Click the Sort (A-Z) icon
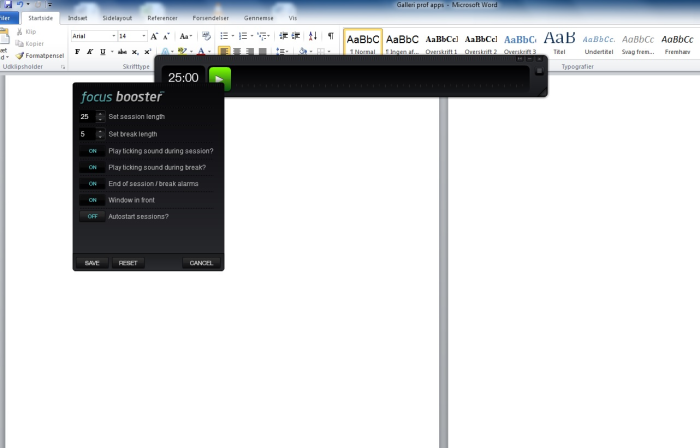The width and height of the screenshot is (700, 448). (x=312, y=36)
